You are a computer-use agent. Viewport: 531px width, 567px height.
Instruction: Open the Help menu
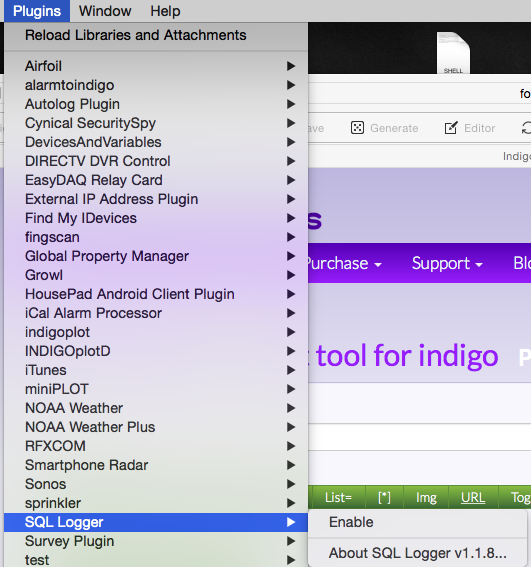165,11
